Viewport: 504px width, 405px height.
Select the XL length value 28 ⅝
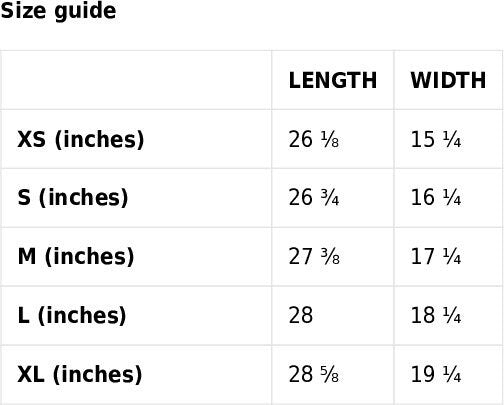(x=314, y=374)
